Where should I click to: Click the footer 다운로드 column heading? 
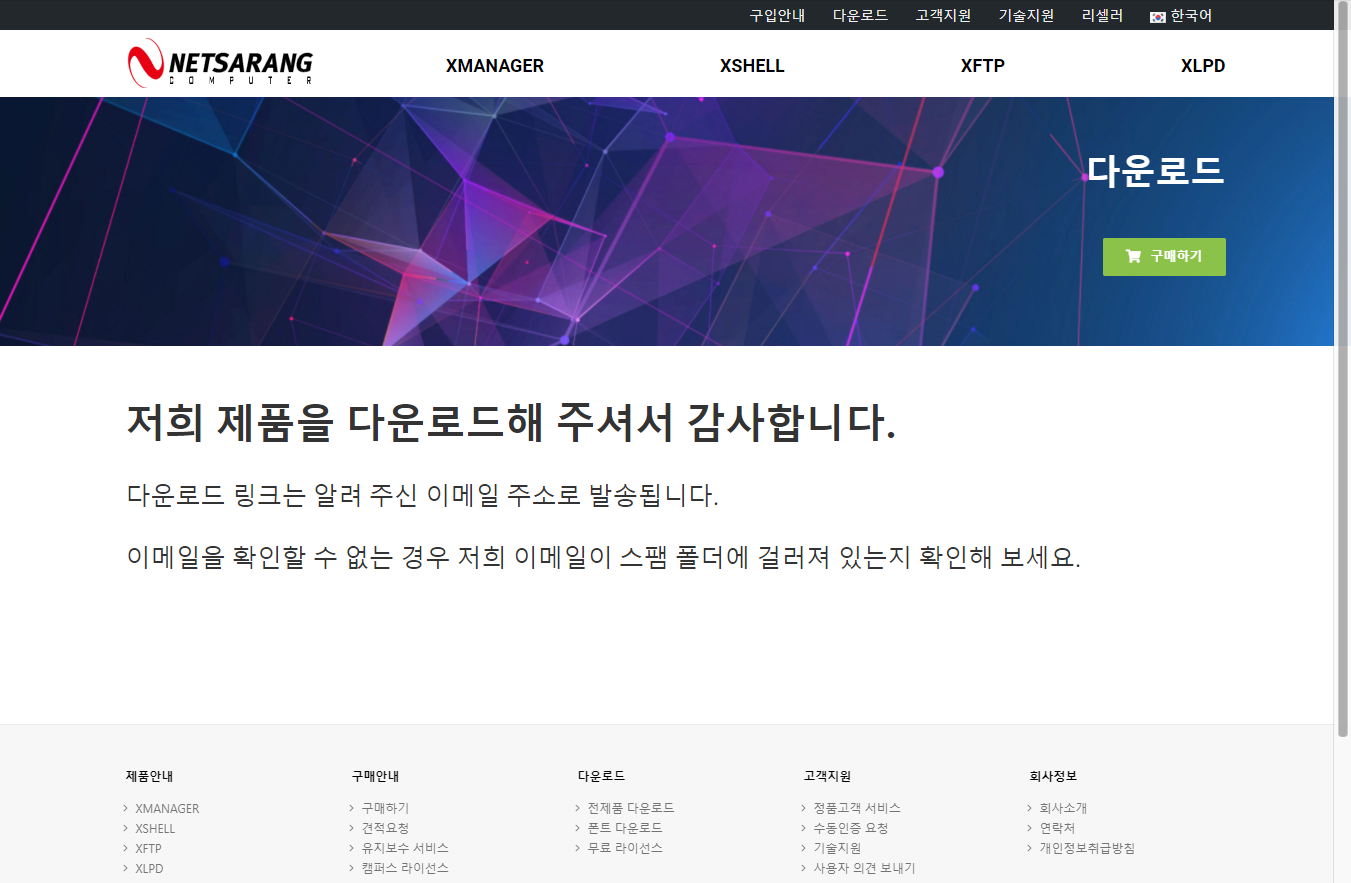602,776
